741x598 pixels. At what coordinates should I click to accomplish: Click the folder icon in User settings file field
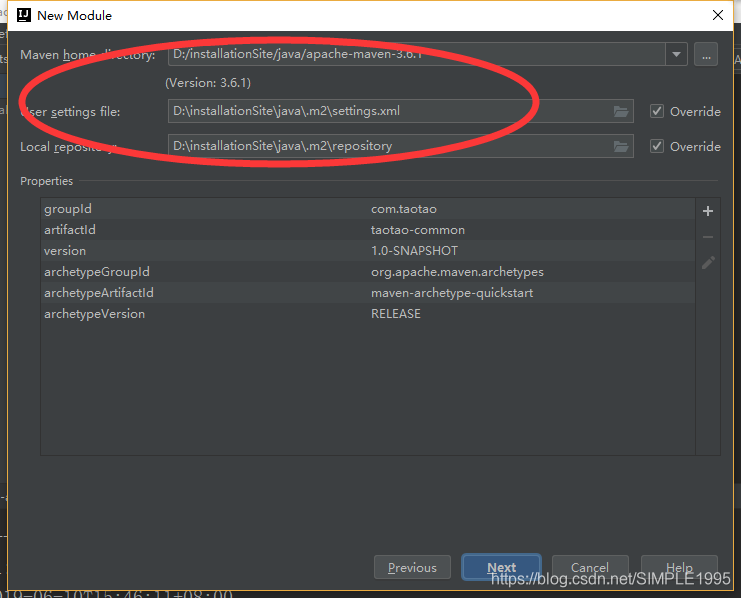(x=620, y=112)
